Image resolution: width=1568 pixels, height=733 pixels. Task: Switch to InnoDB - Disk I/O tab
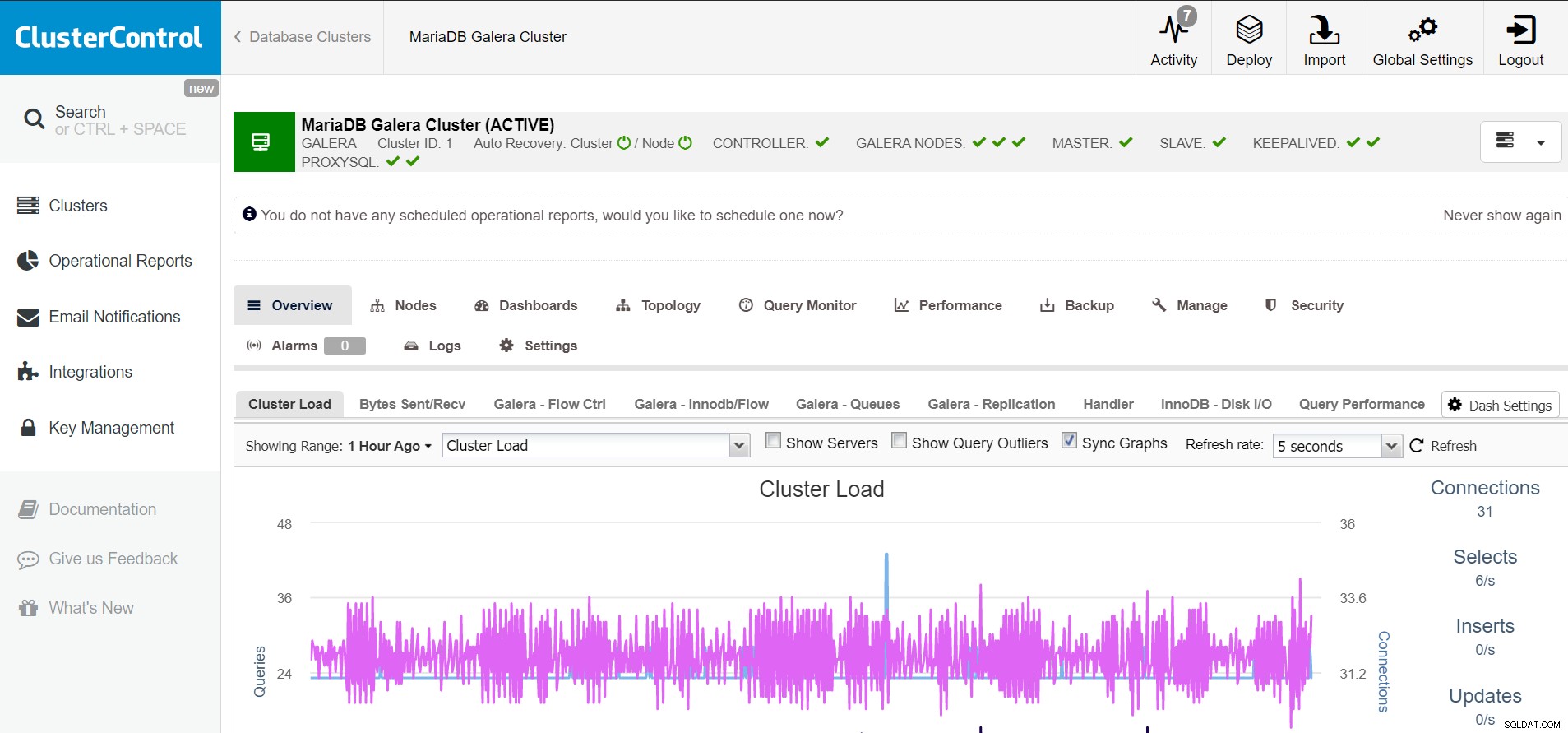point(1216,404)
